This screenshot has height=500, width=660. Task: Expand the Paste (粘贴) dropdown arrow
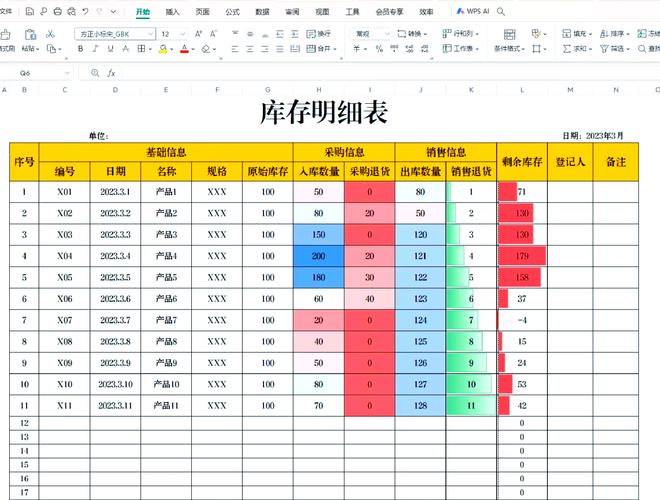38,49
